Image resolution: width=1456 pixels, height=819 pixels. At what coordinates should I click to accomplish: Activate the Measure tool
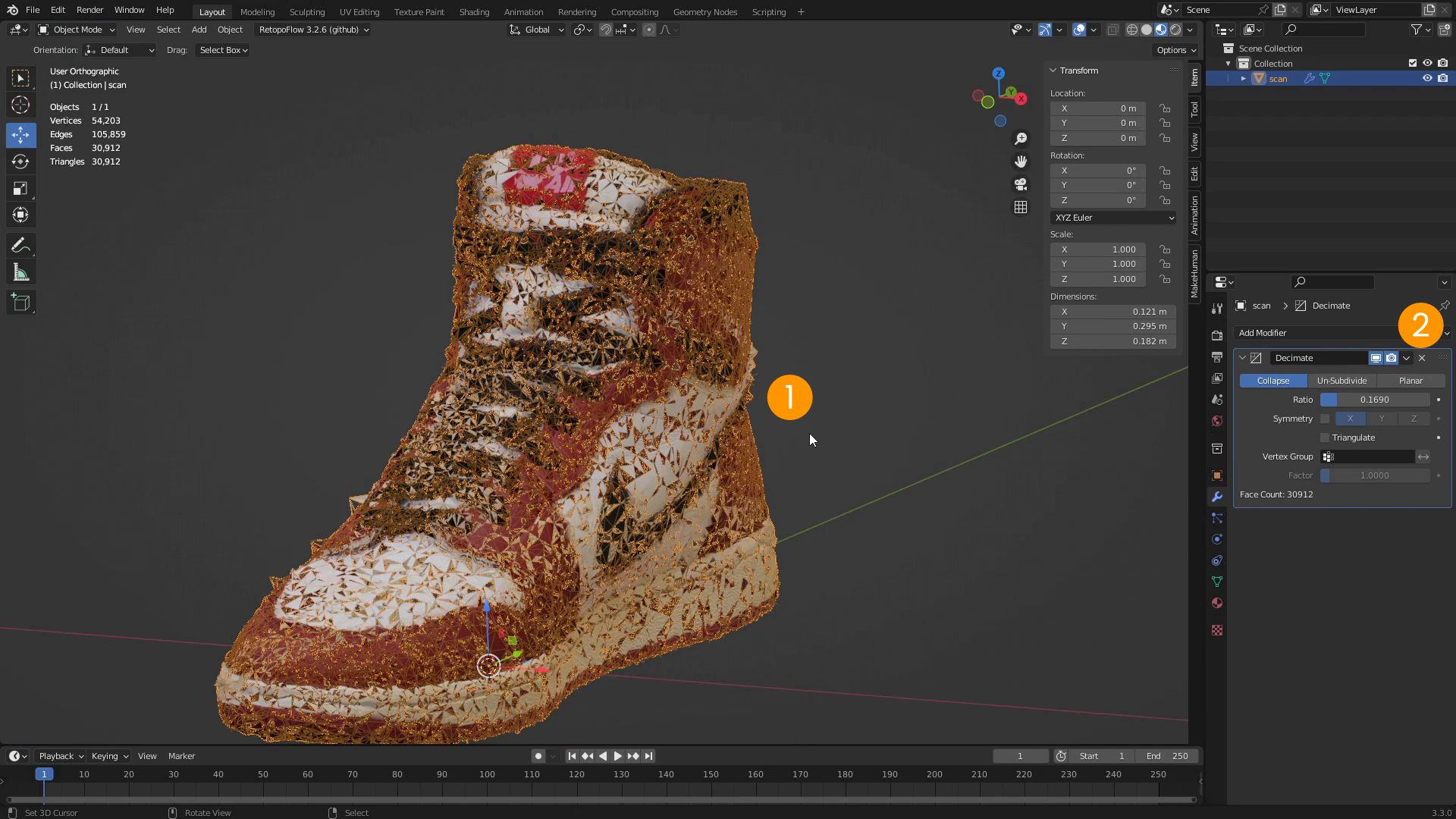coord(20,271)
